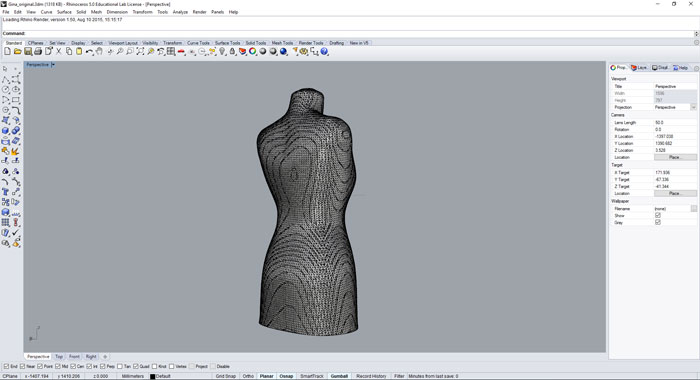This screenshot has height=380, width=700.
Task: Click the Camera Location Place button
Action: [x=675, y=157]
